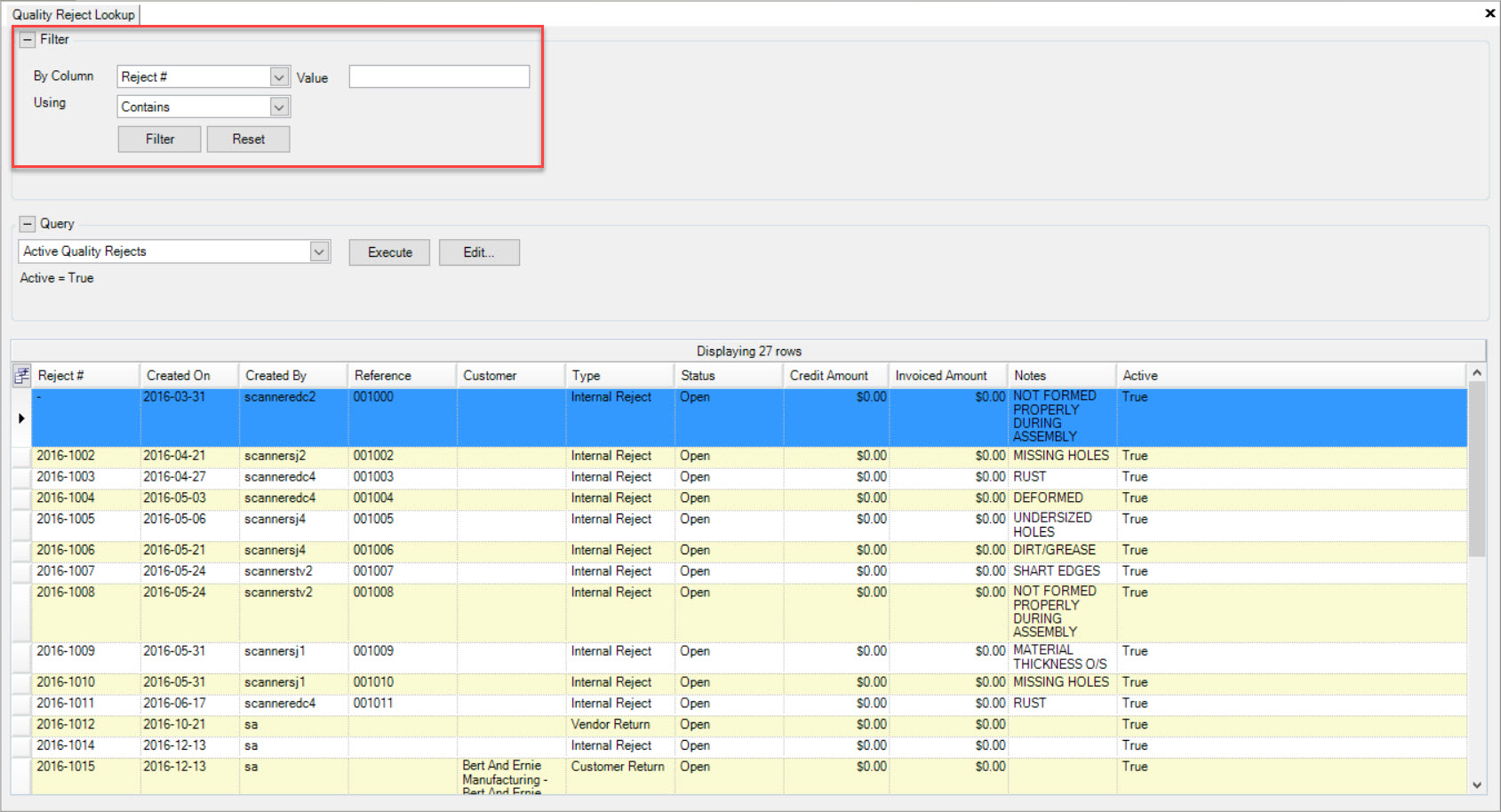Click the Filter button
1501x812 pixels.
coord(160,139)
